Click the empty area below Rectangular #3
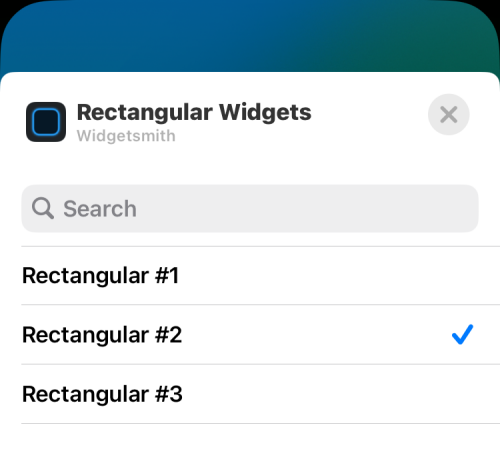The height and width of the screenshot is (456, 500). pyautogui.click(x=250, y=440)
